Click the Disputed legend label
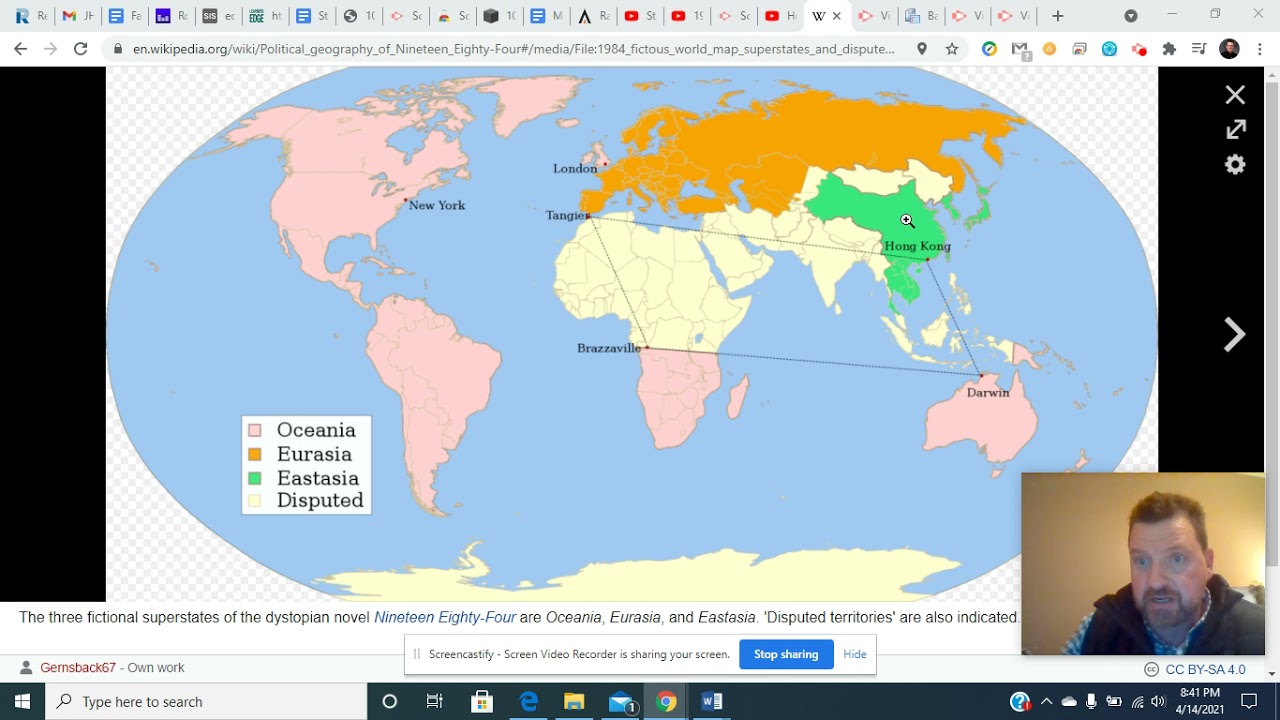This screenshot has height=720, width=1280. pyautogui.click(x=320, y=501)
